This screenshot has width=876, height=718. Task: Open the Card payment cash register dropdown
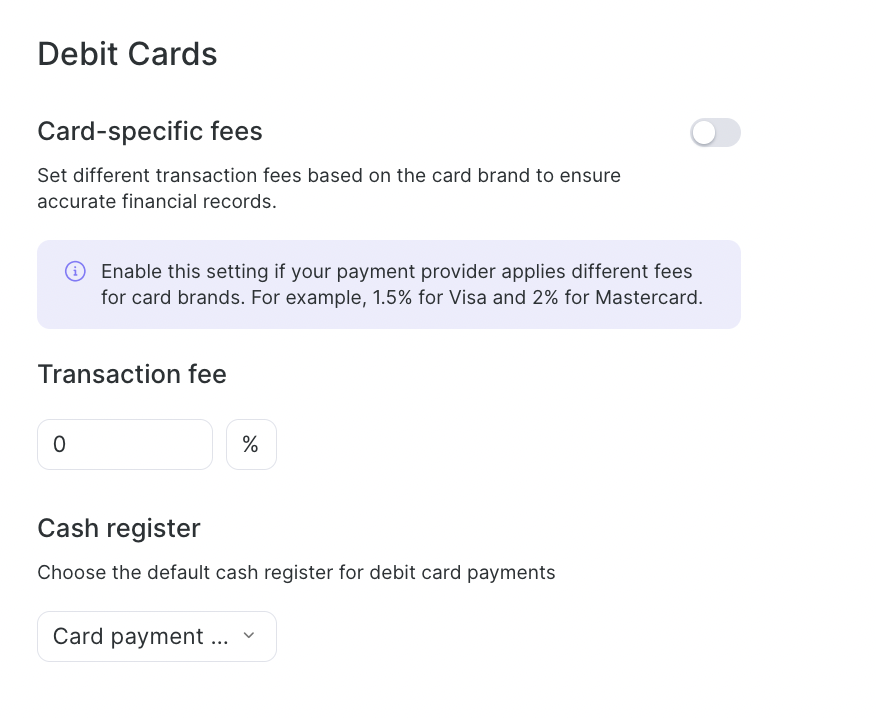tap(156, 636)
